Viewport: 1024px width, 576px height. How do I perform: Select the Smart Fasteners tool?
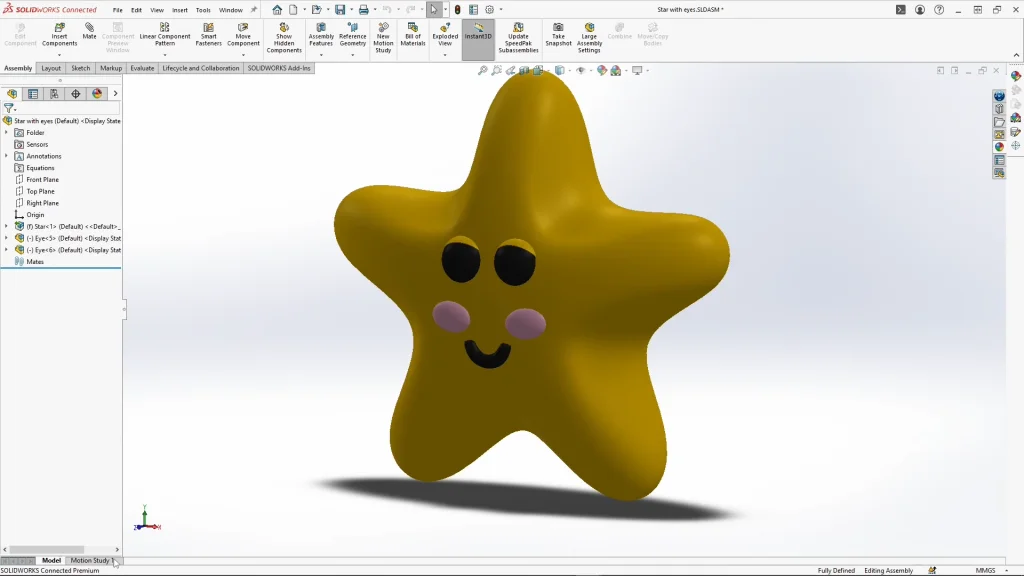[209, 33]
